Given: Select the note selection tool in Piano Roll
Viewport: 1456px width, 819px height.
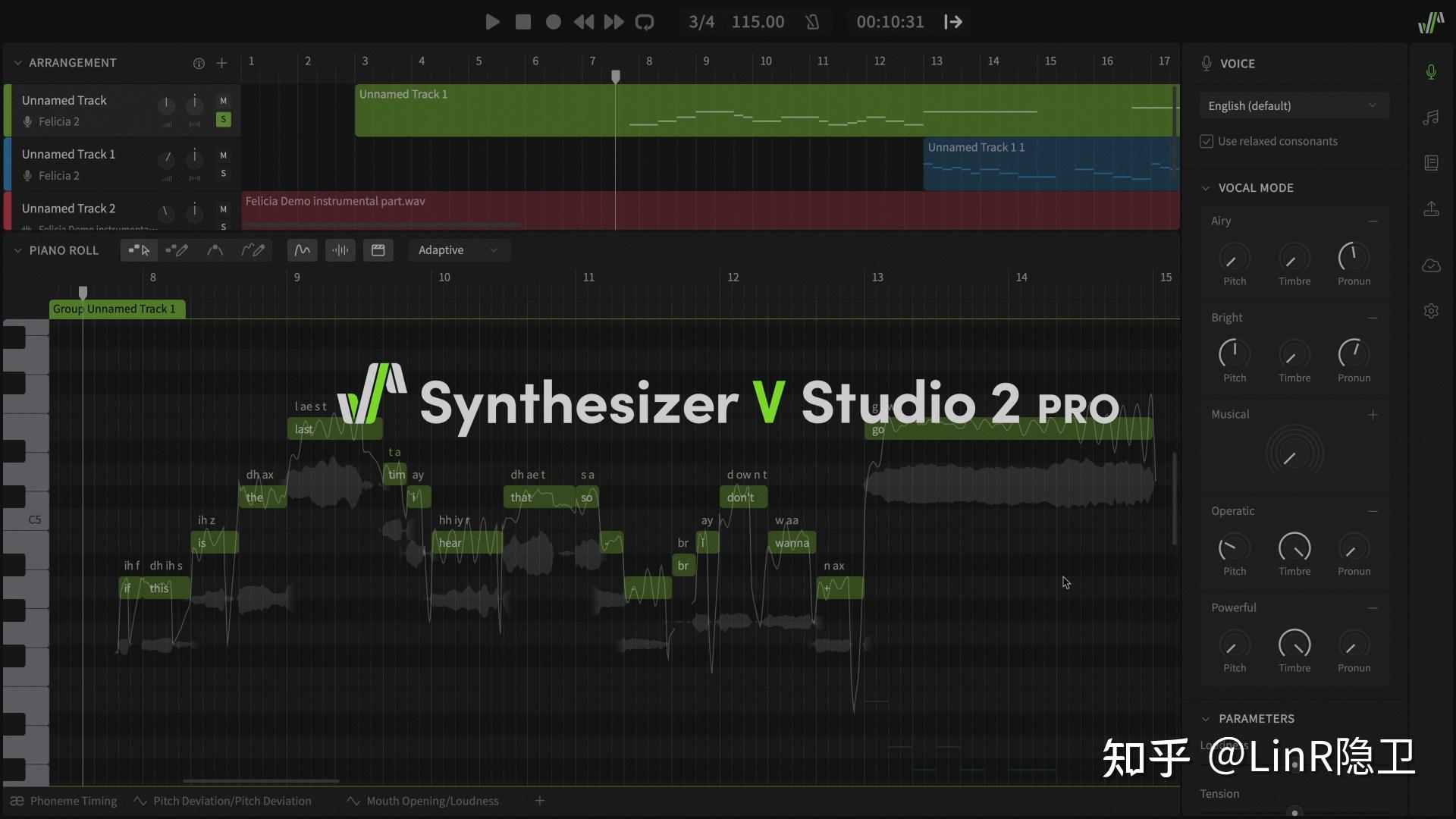Looking at the screenshot, I should [140, 250].
